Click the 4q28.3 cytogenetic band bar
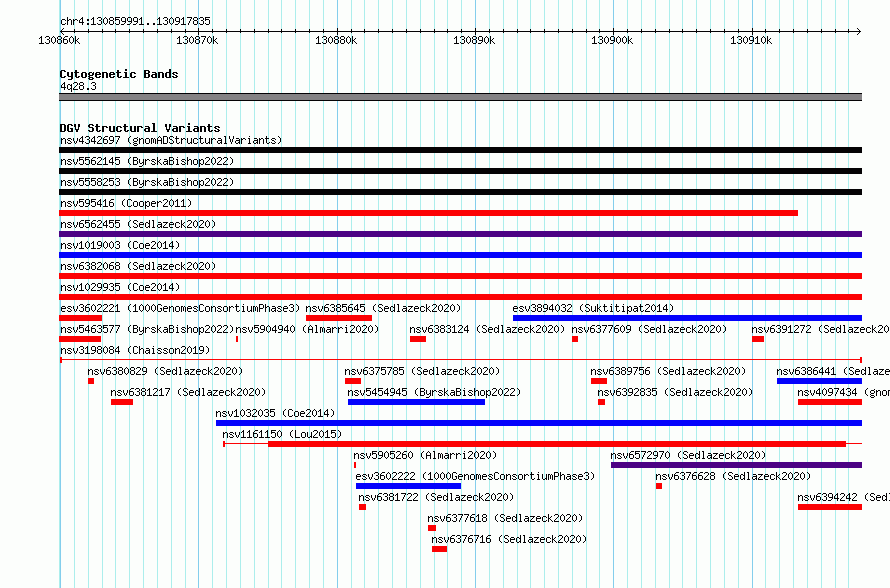The width and height of the screenshot is (890, 588). pos(460,97)
